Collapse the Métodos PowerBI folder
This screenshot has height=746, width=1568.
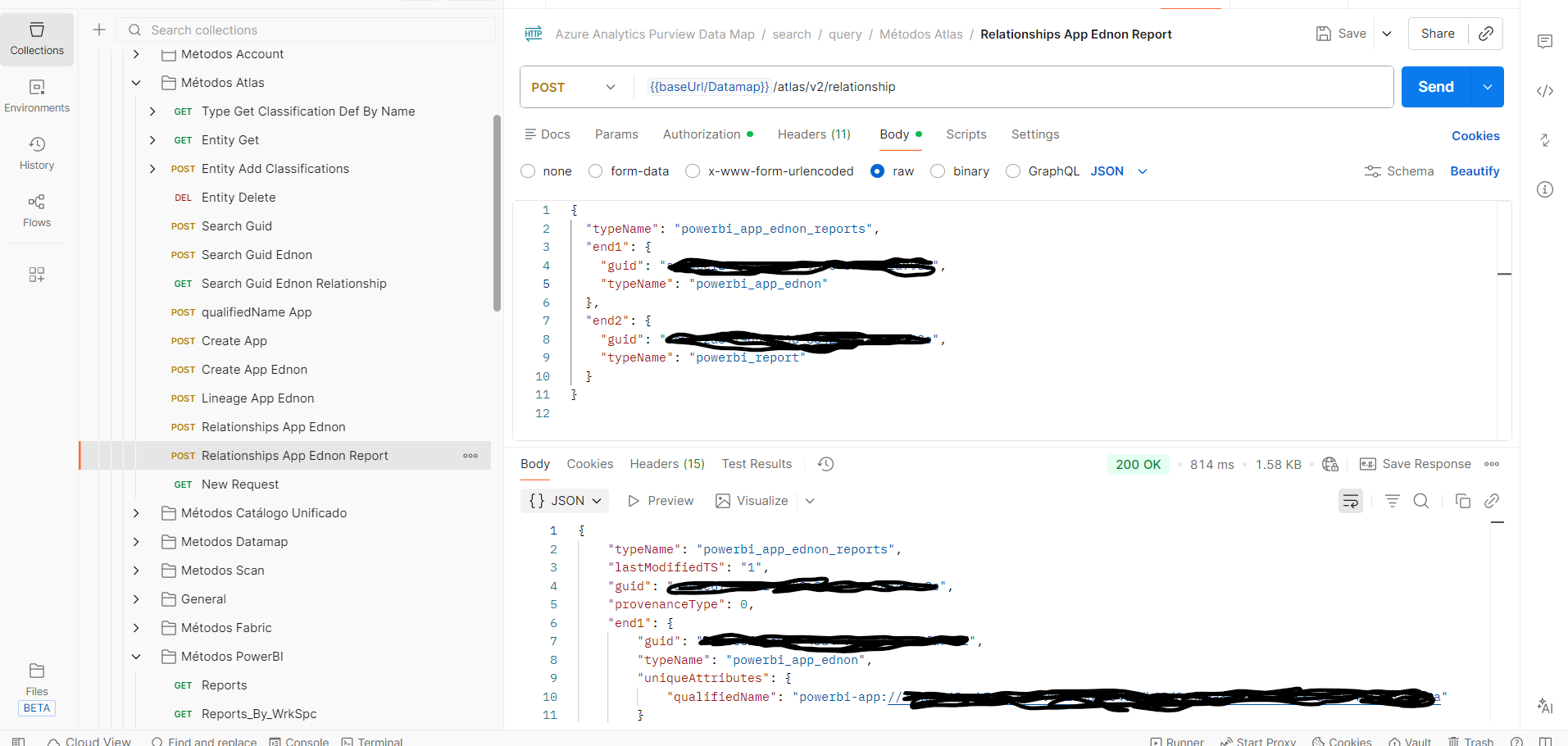click(136, 657)
